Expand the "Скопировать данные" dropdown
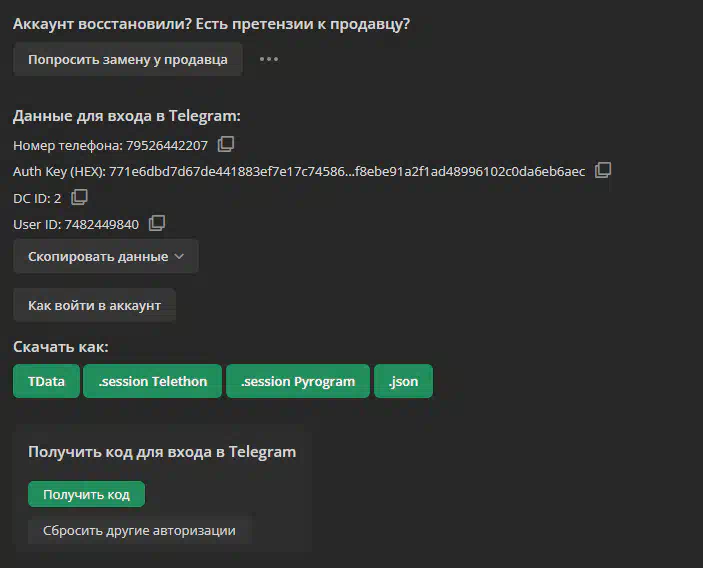The image size is (703, 568). [x=106, y=256]
